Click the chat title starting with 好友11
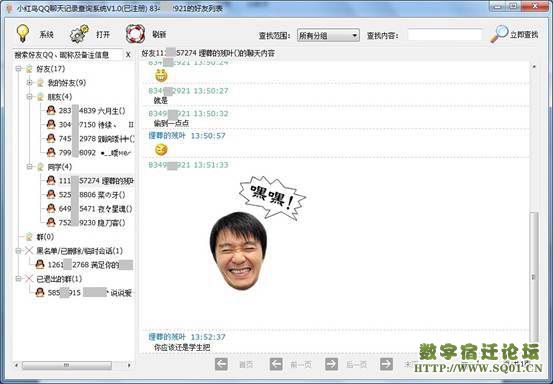The image size is (553, 384). (x=208, y=54)
